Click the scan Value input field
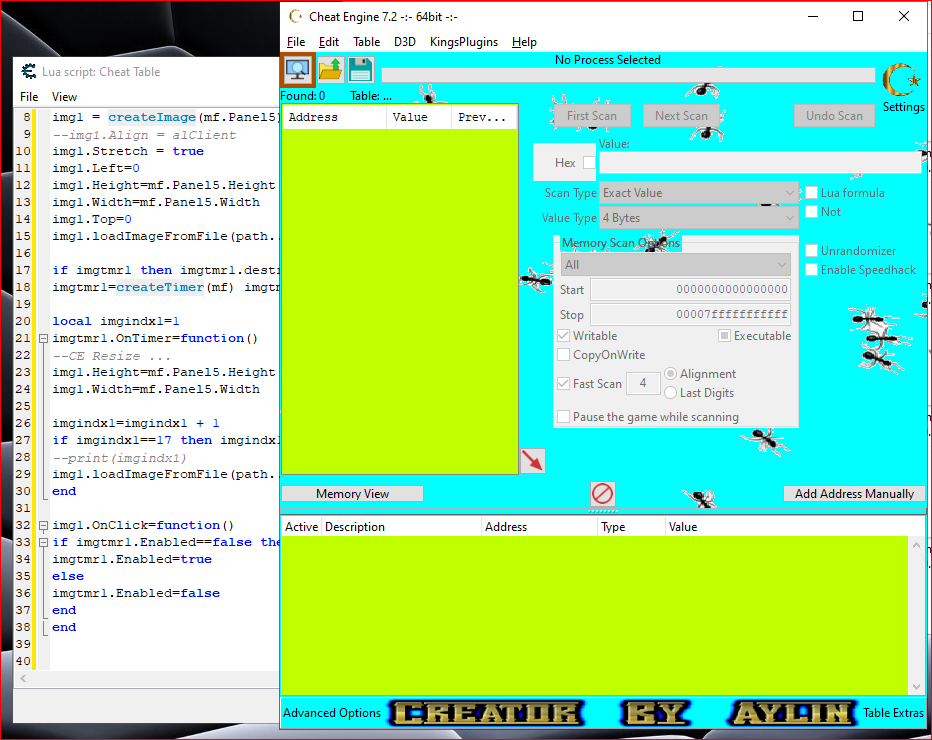Viewport: 932px width, 740px height. coord(759,163)
